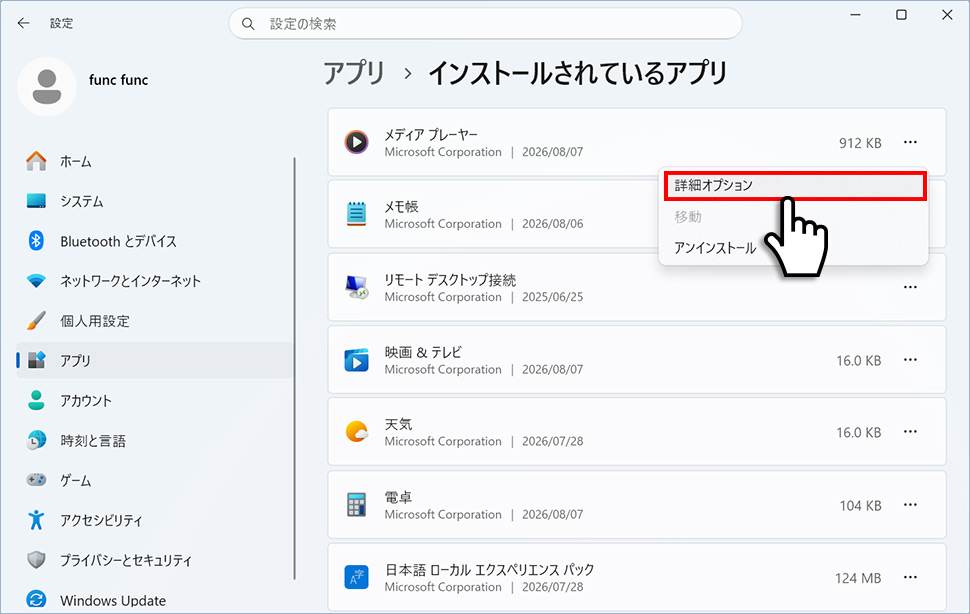Click the 映画 & テレビ app icon

356,360
